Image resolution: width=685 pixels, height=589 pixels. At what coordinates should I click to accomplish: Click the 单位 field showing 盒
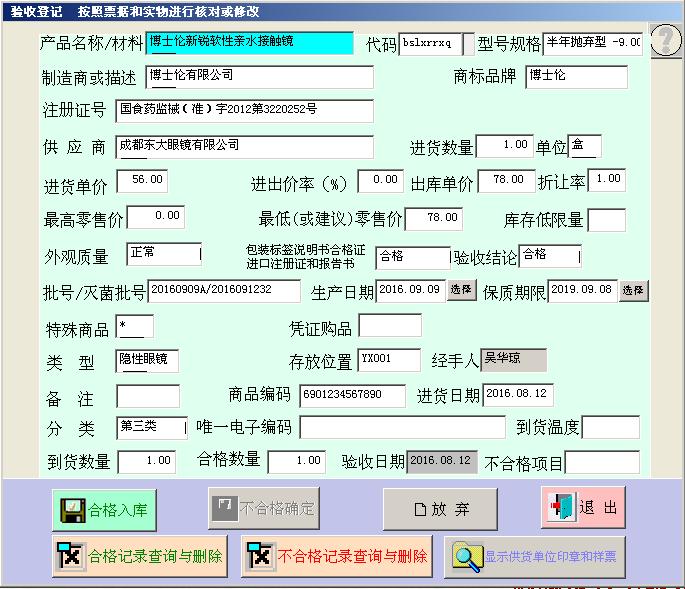tap(585, 146)
